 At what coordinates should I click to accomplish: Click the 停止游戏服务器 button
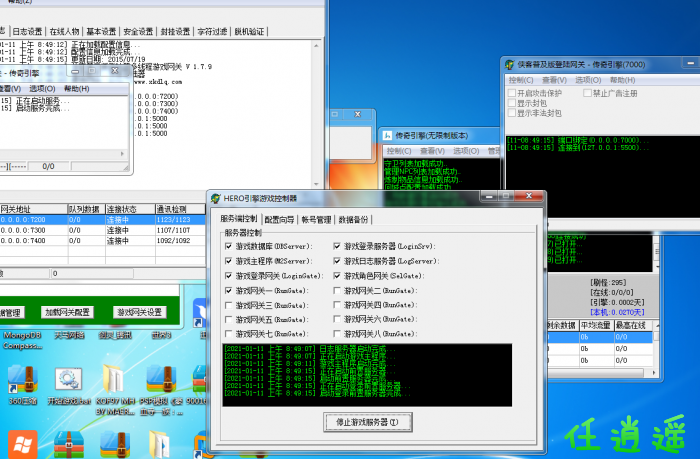coord(367,422)
